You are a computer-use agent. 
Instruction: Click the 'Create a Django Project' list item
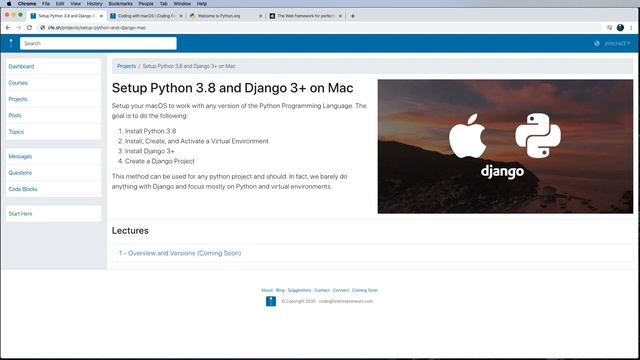[x=160, y=161]
